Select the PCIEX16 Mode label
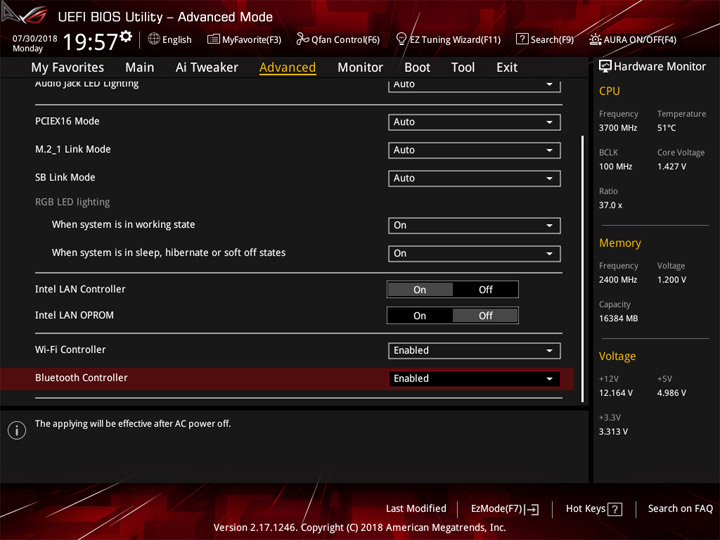The width and height of the screenshot is (720, 540). [67, 121]
